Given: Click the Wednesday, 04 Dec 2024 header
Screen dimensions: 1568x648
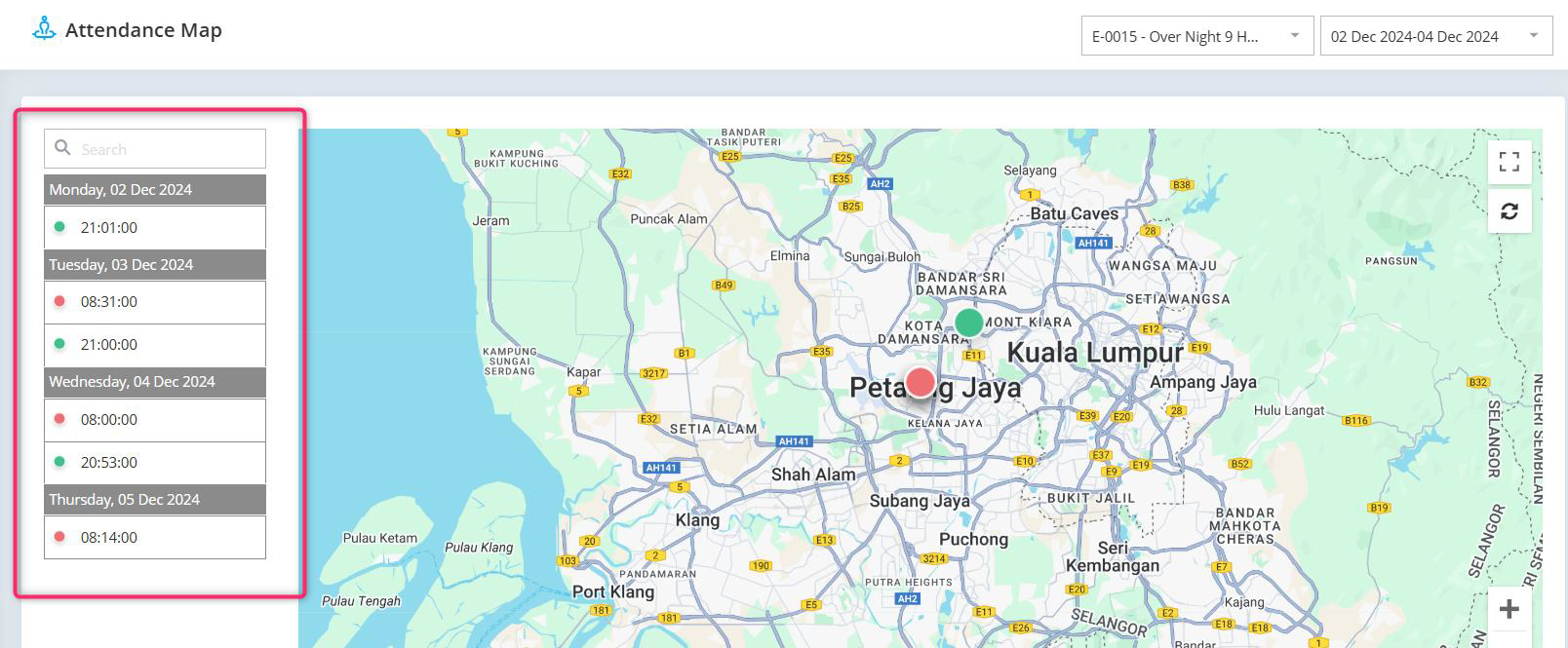Looking at the screenshot, I should [x=155, y=382].
